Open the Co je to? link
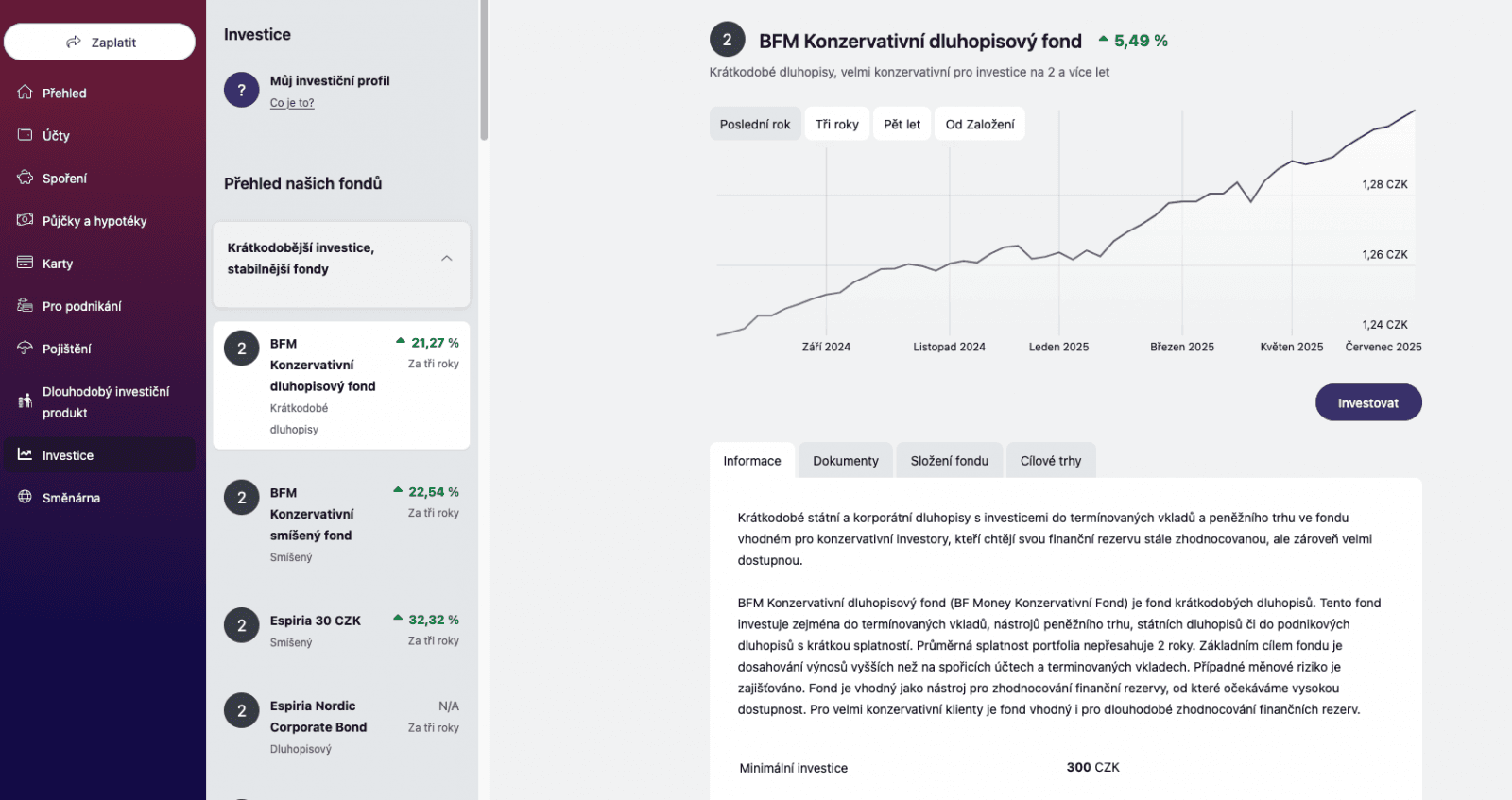The width and height of the screenshot is (1512, 800). coord(292,103)
